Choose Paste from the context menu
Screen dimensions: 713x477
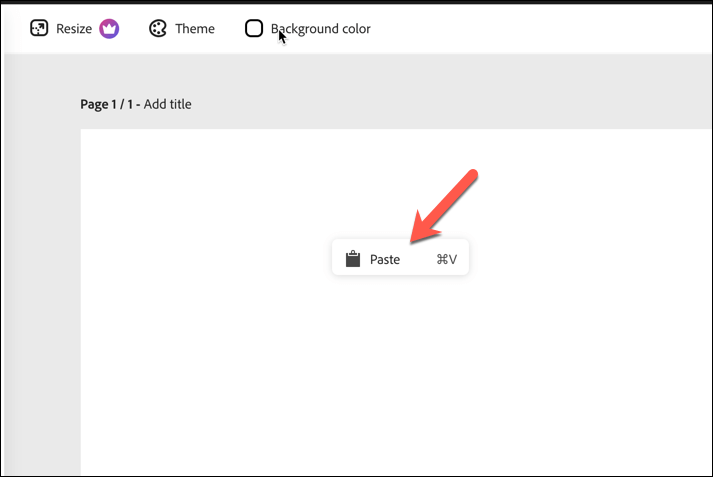click(400, 258)
